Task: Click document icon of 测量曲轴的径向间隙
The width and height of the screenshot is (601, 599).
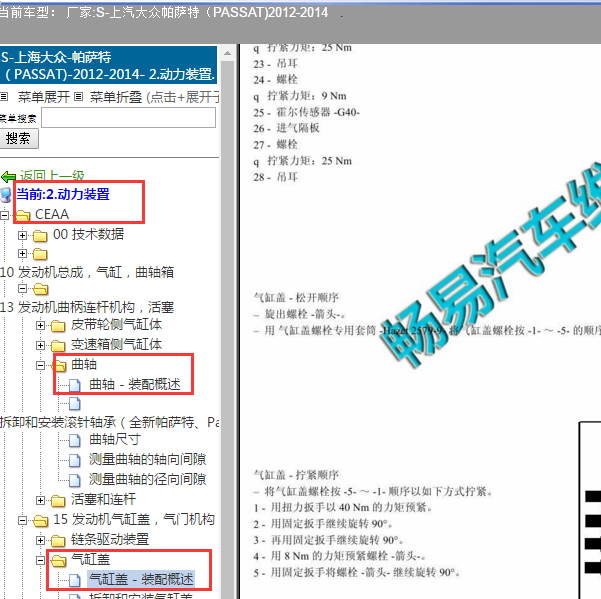Action: click(x=74, y=480)
